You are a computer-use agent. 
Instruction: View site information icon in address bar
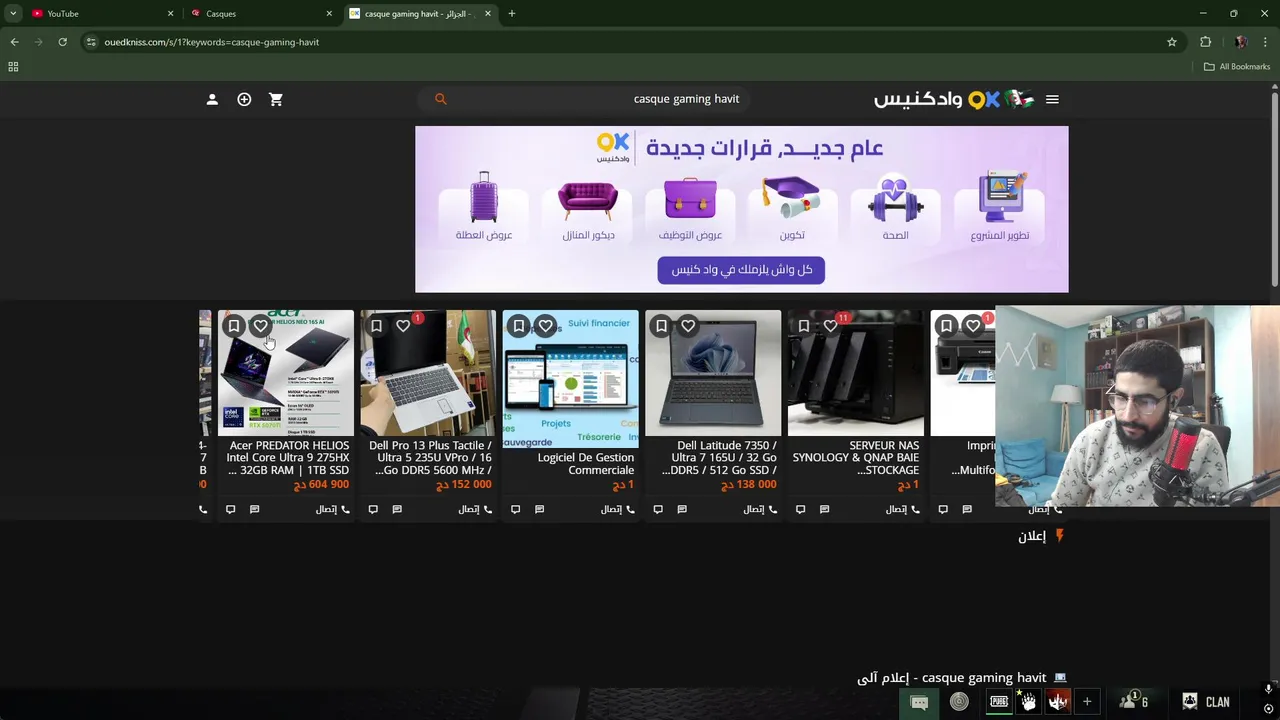[91, 42]
